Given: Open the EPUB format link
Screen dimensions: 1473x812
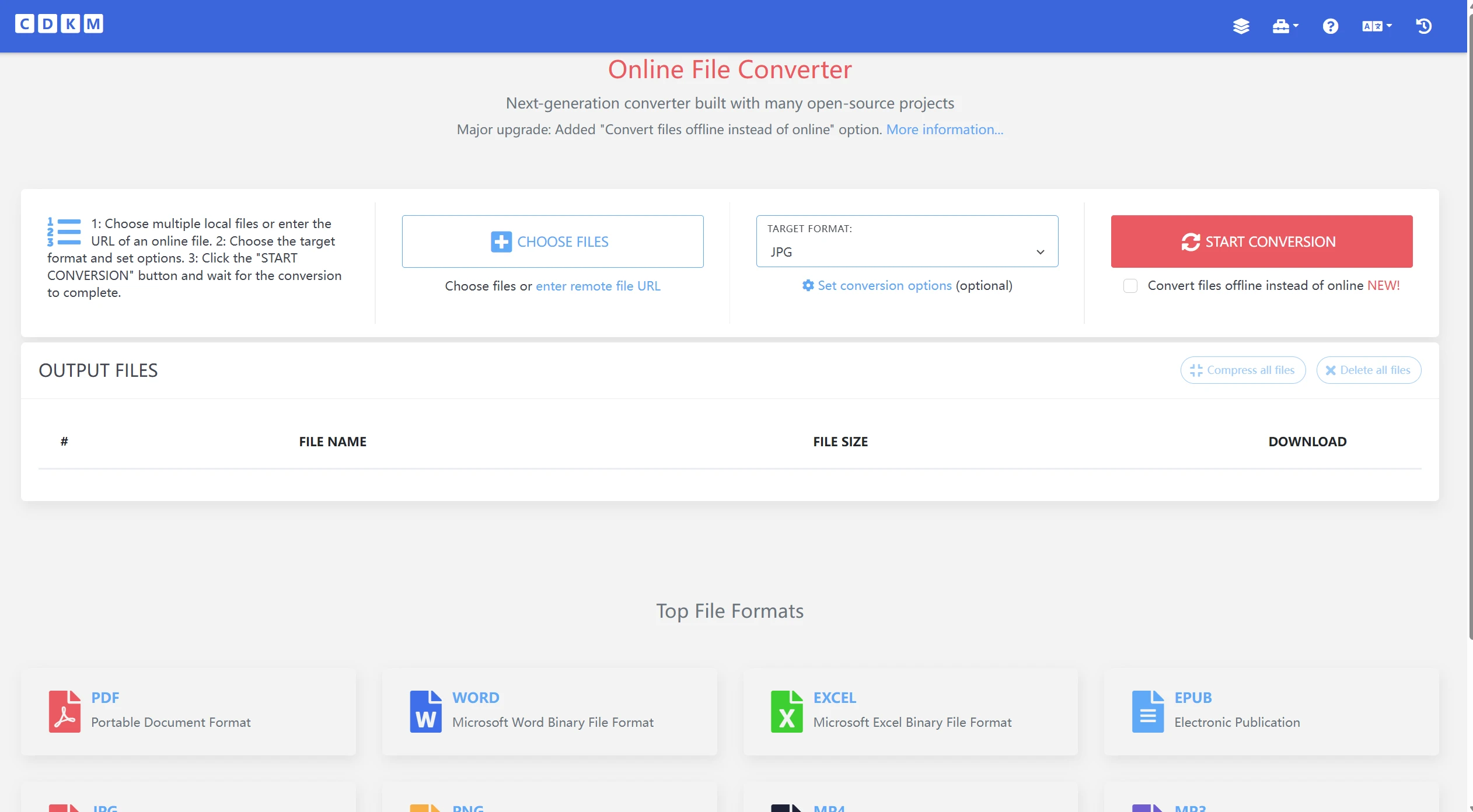Looking at the screenshot, I should coord(1193,698).
